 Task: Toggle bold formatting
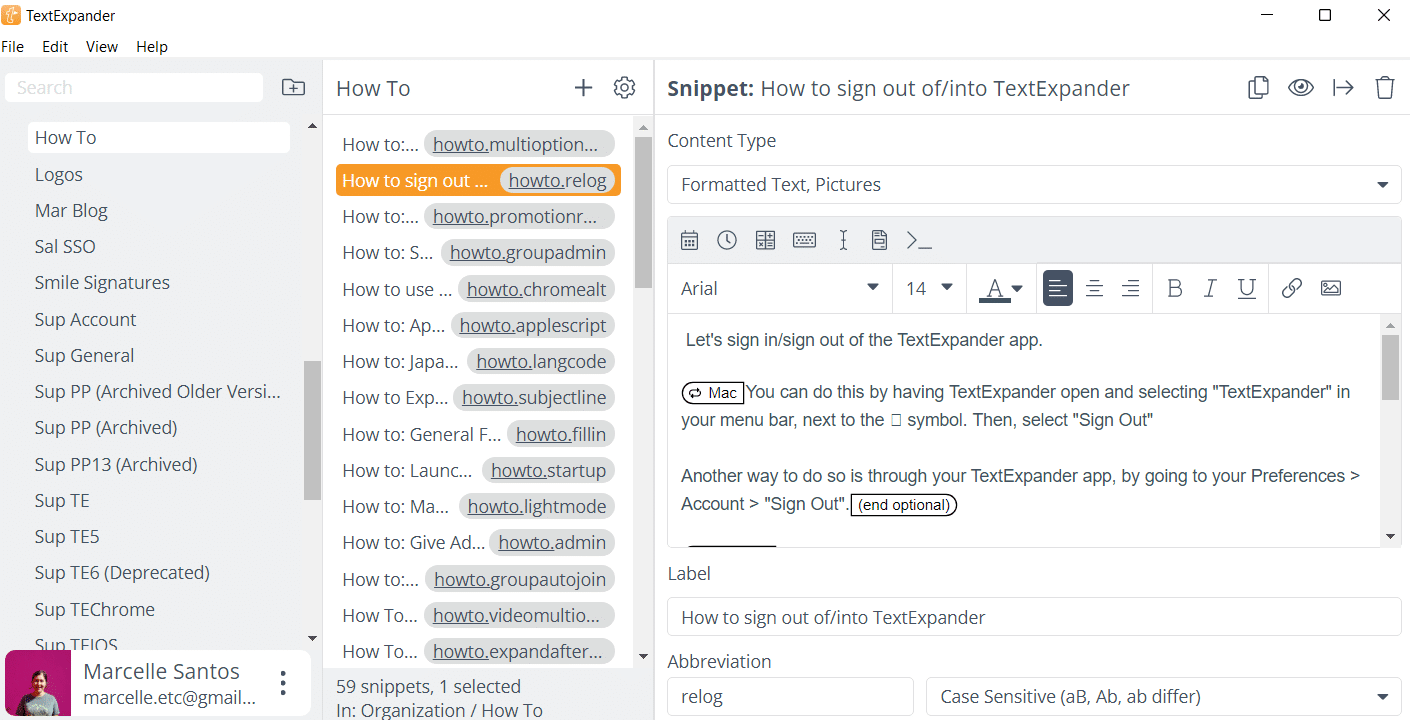pyautogui.click(x=1174, y=288)
